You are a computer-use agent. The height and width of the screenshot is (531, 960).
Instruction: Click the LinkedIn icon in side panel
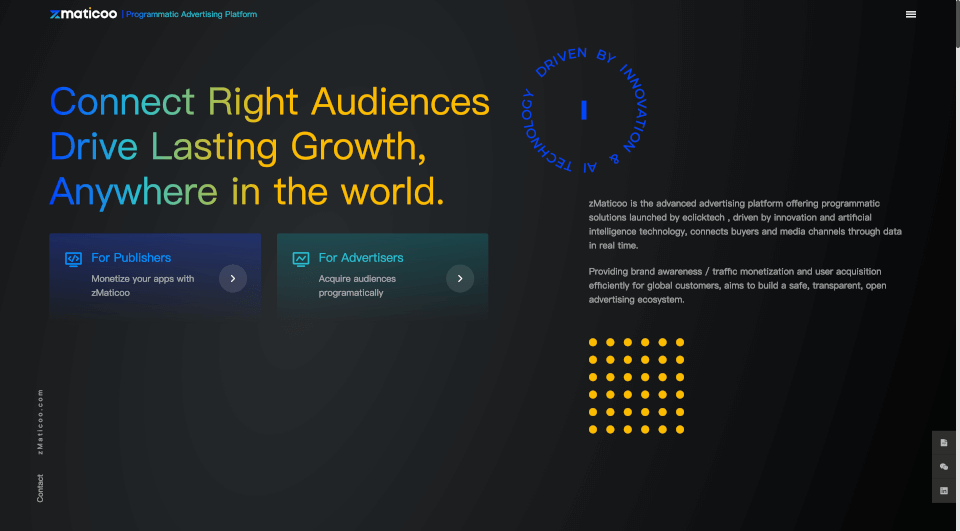coord(943,491)
